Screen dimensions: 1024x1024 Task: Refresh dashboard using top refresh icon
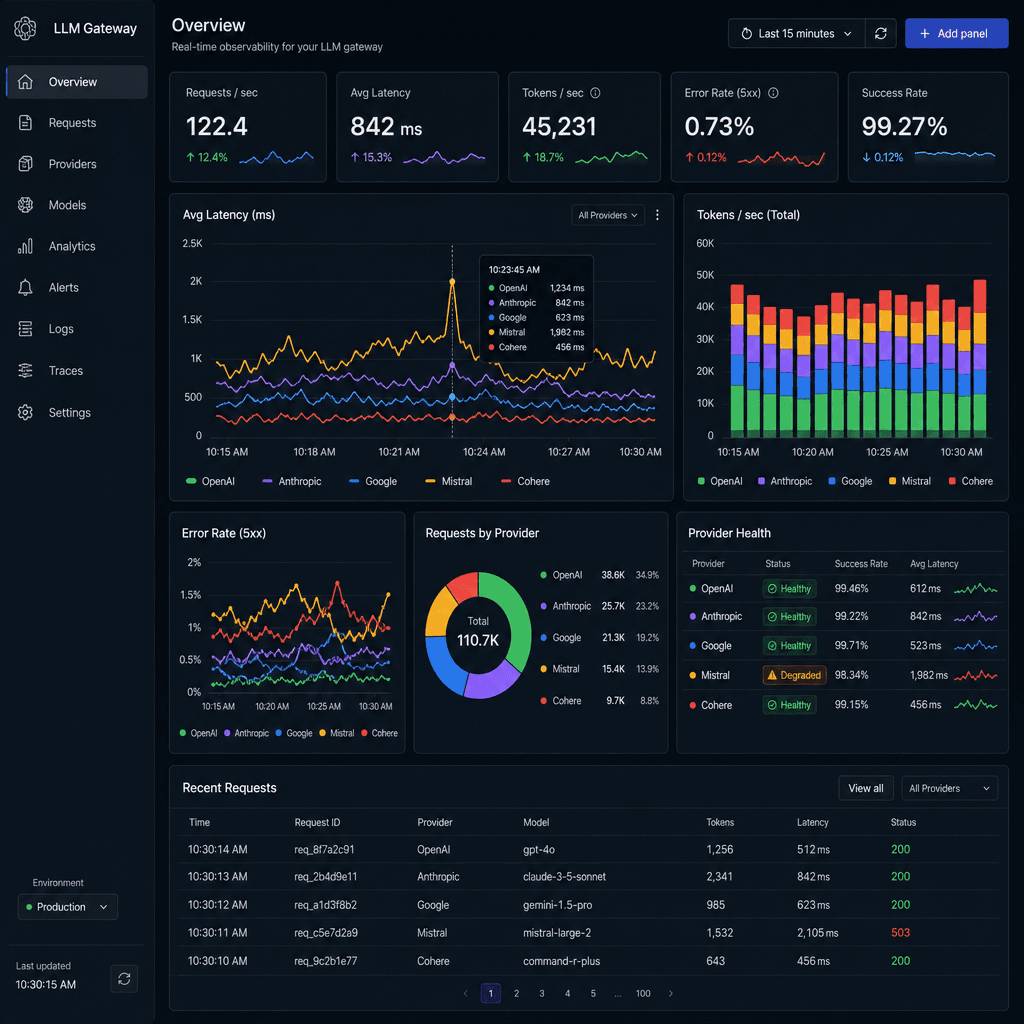(881, 33)
